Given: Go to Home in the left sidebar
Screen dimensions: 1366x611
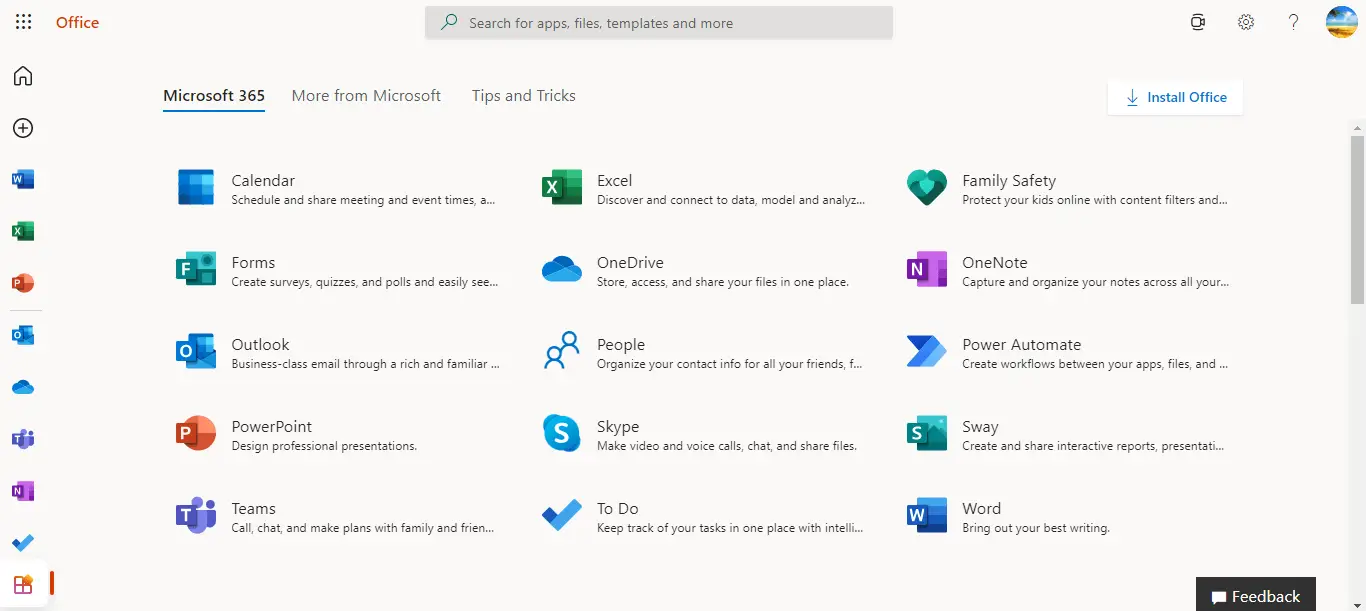Looking at the screenshot, I should pyautogui.click(x=23, y=76).
